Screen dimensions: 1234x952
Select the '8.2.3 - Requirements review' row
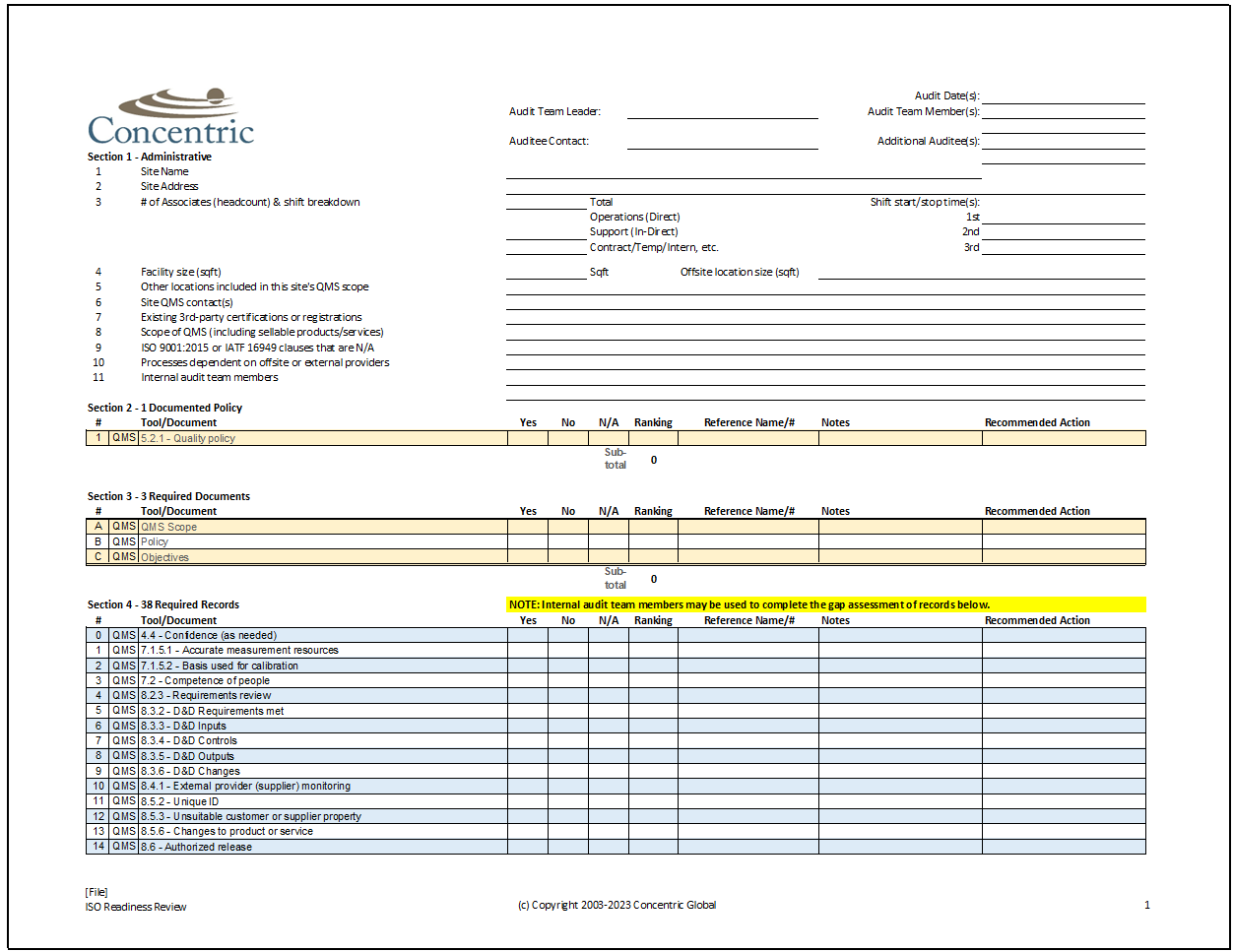pyautogui.click(x=616, y=695)
